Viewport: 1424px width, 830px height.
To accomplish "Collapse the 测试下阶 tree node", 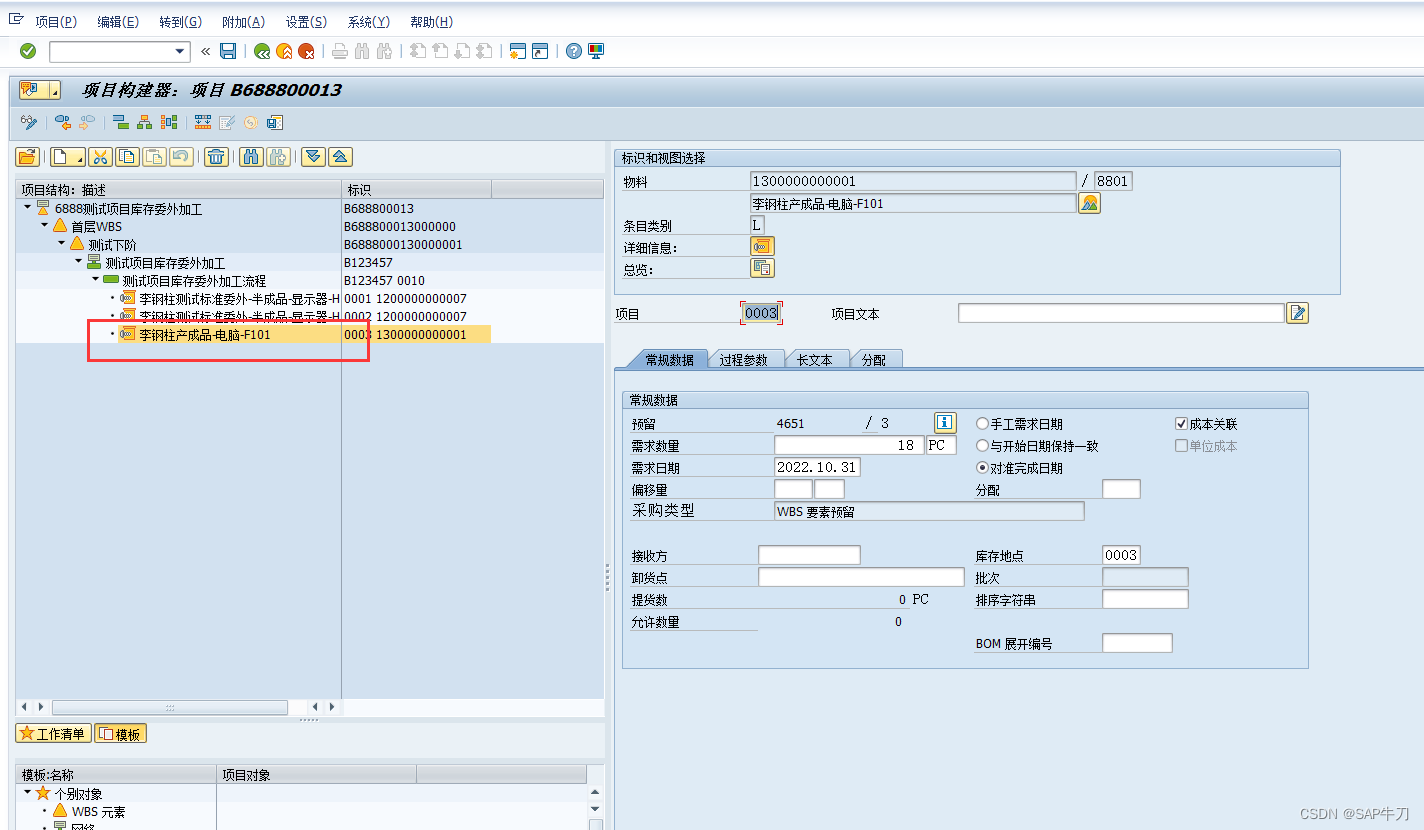I will [x=61, y=243].
